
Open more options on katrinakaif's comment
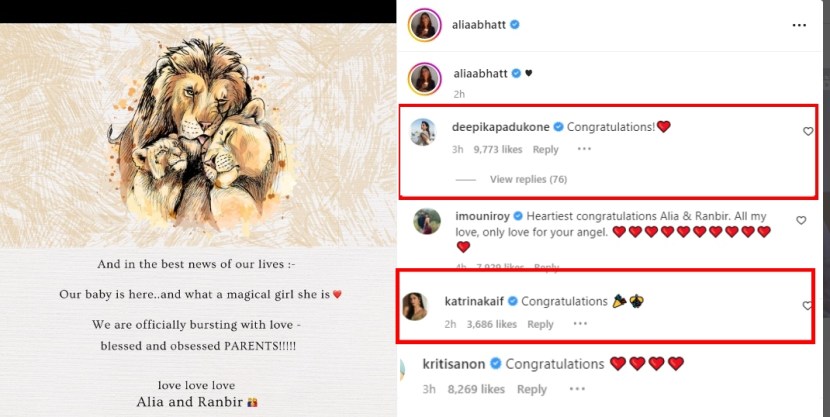580,323
